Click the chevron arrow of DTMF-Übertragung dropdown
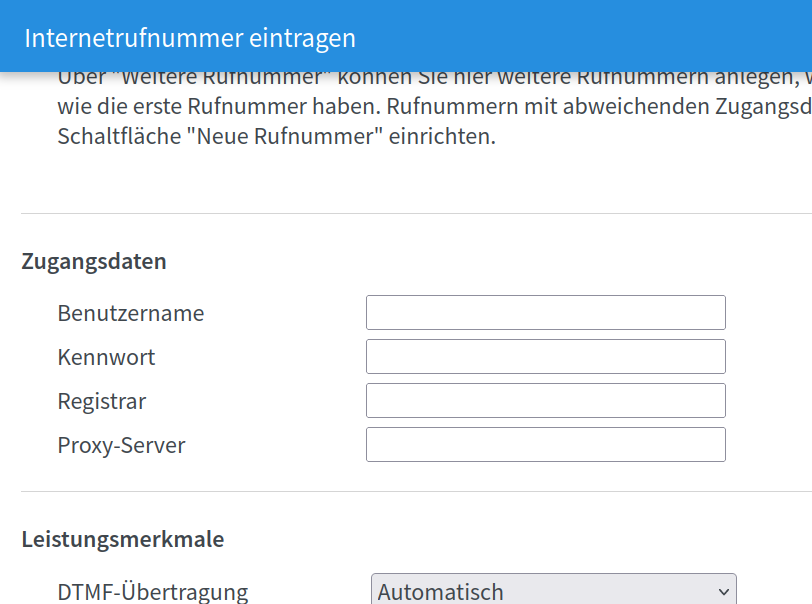The width and height of the screenshot is (812, 604). [724, 592]
